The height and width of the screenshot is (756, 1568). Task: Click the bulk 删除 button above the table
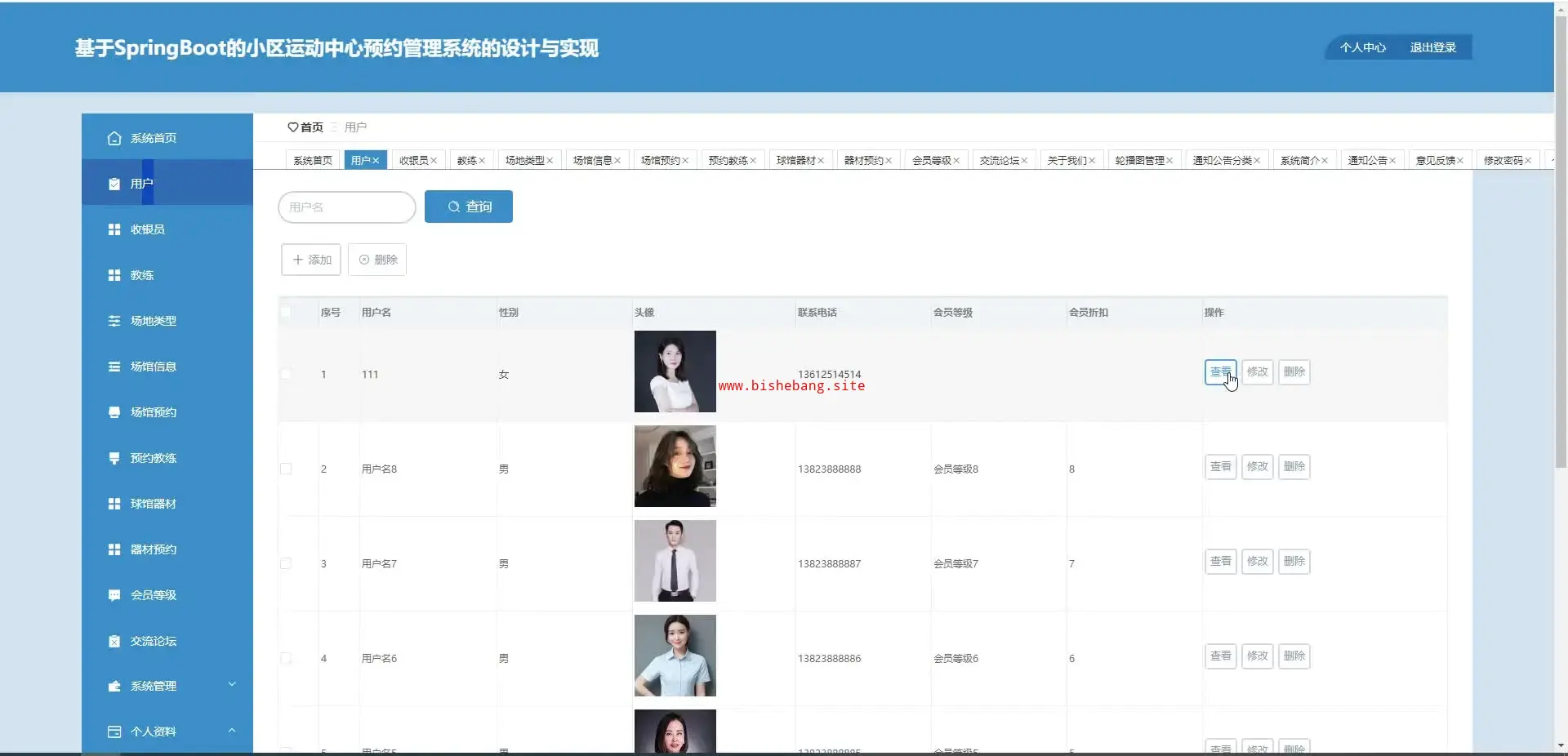[377, 260]
